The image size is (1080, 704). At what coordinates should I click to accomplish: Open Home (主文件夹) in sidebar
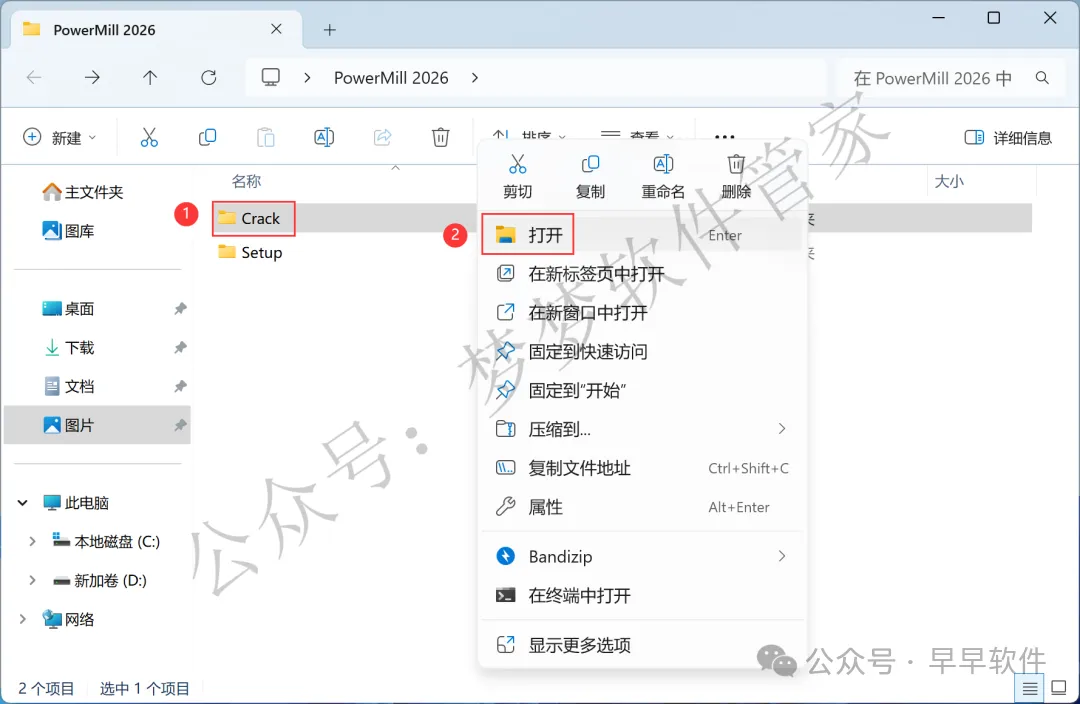tap(83, 191)
